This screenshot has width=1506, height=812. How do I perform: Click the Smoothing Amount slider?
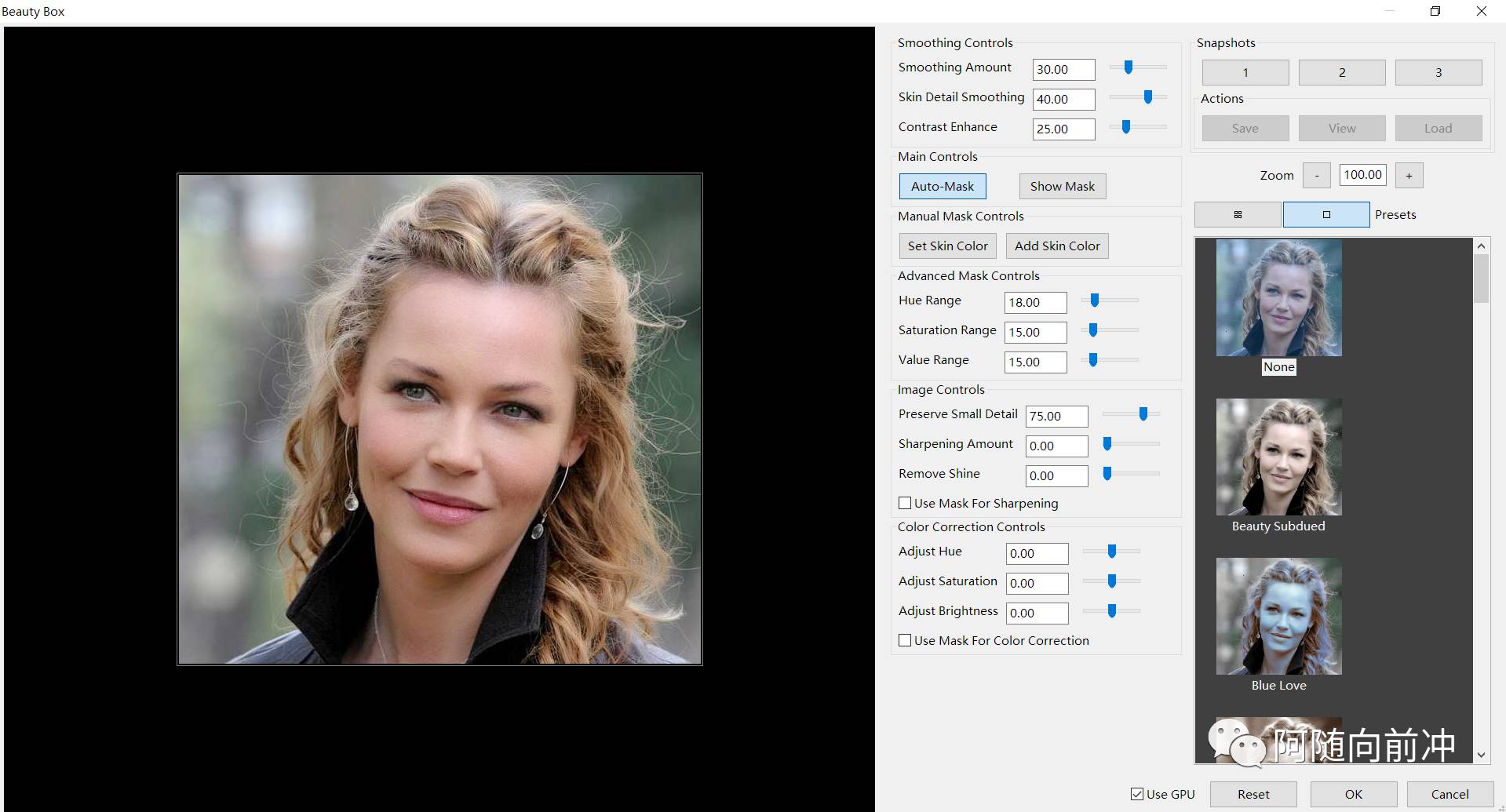[x=1137, y=67]
